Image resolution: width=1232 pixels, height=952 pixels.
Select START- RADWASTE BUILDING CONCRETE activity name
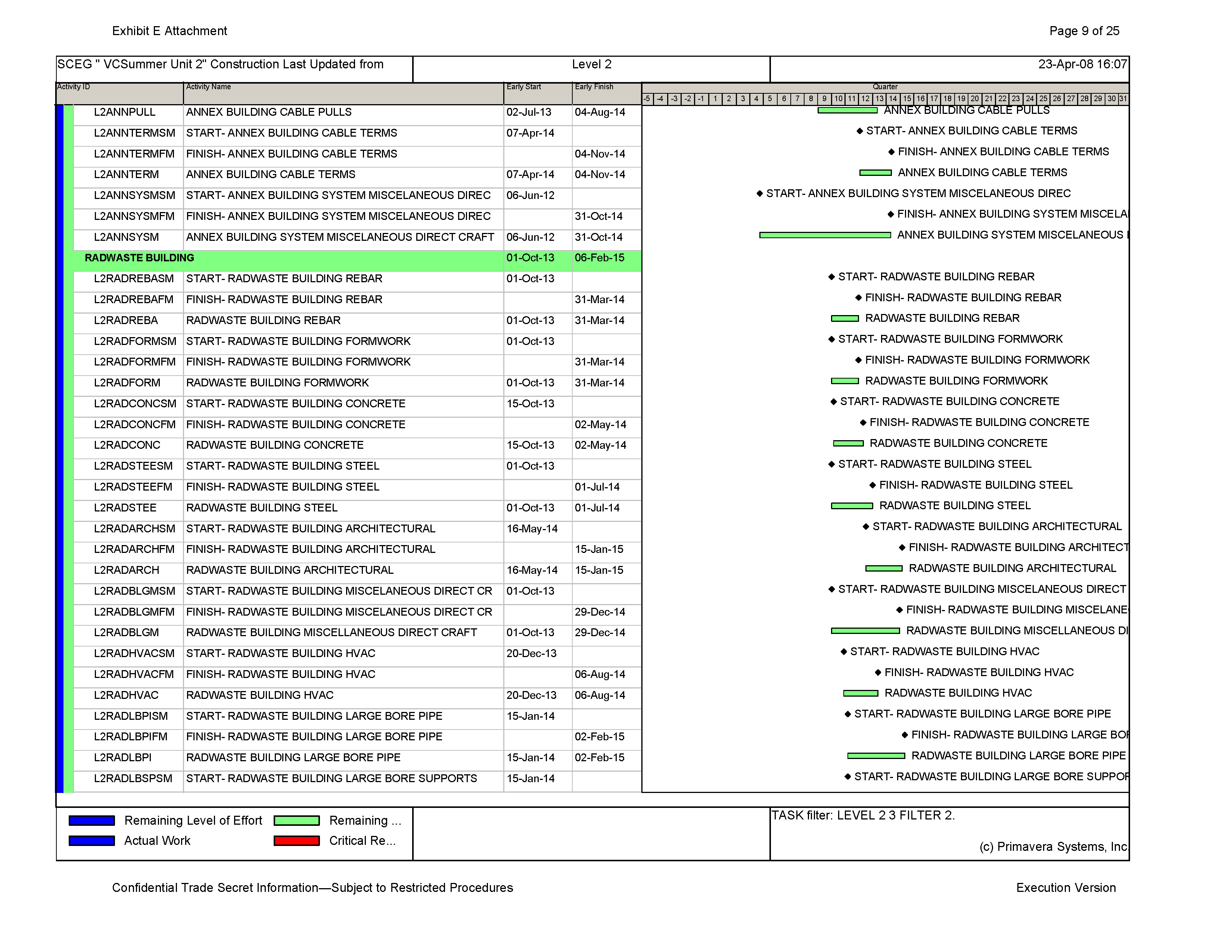296,404
